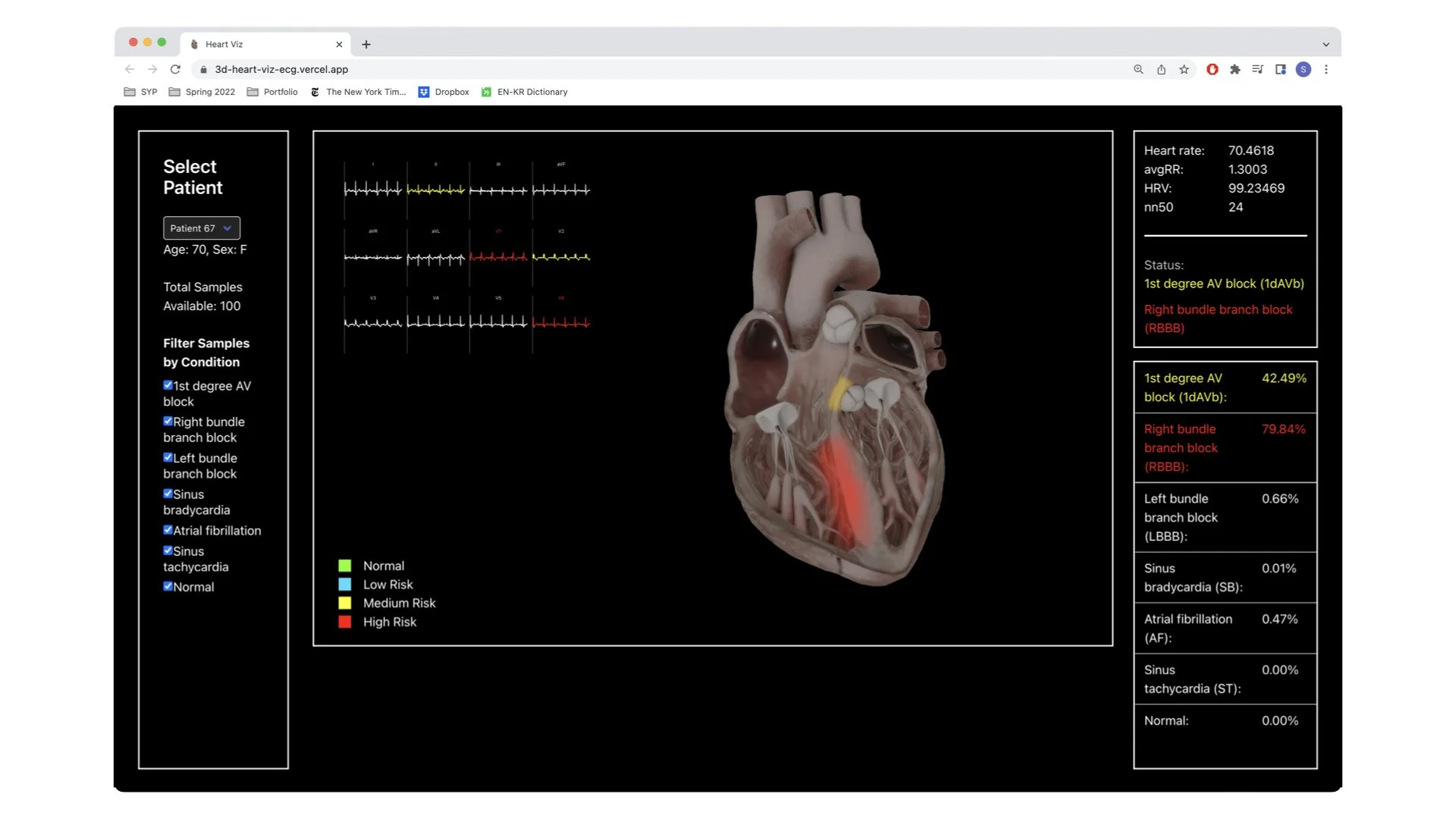Screen dimensions: 1456x819
Task: Toggle the Atrial fibrillation checkbox
Action: pyautogui.click(x=168, y=530)
